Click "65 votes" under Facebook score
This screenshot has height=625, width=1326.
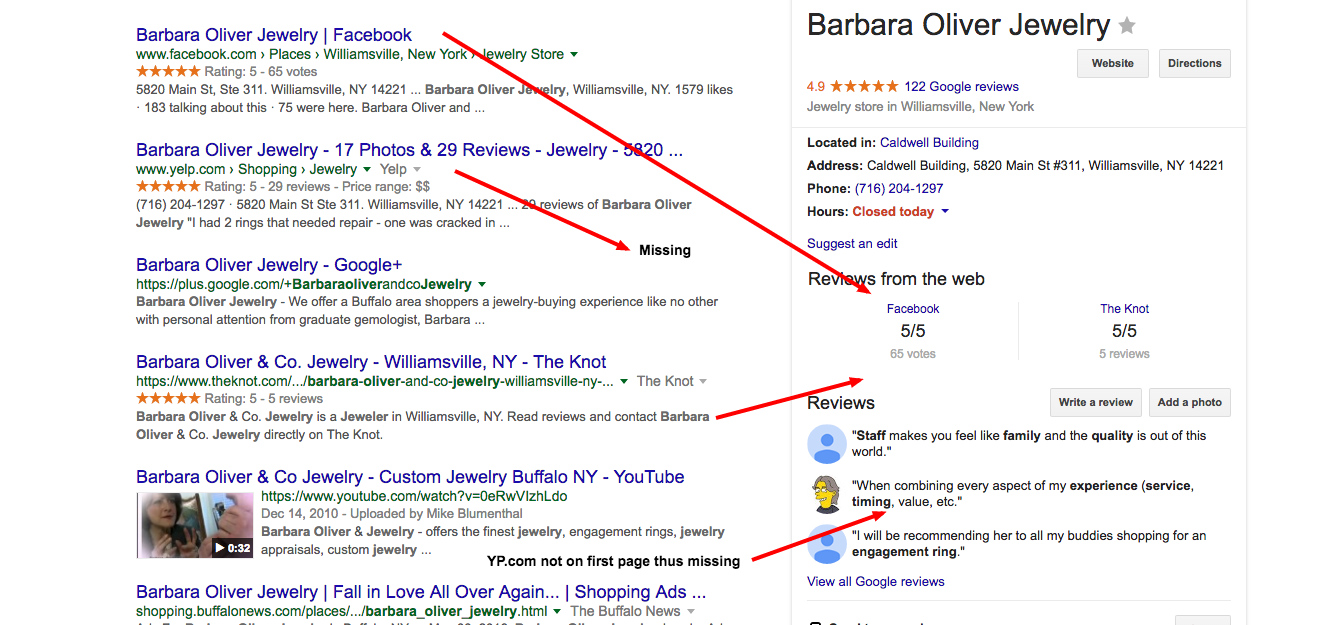[913, 354]
